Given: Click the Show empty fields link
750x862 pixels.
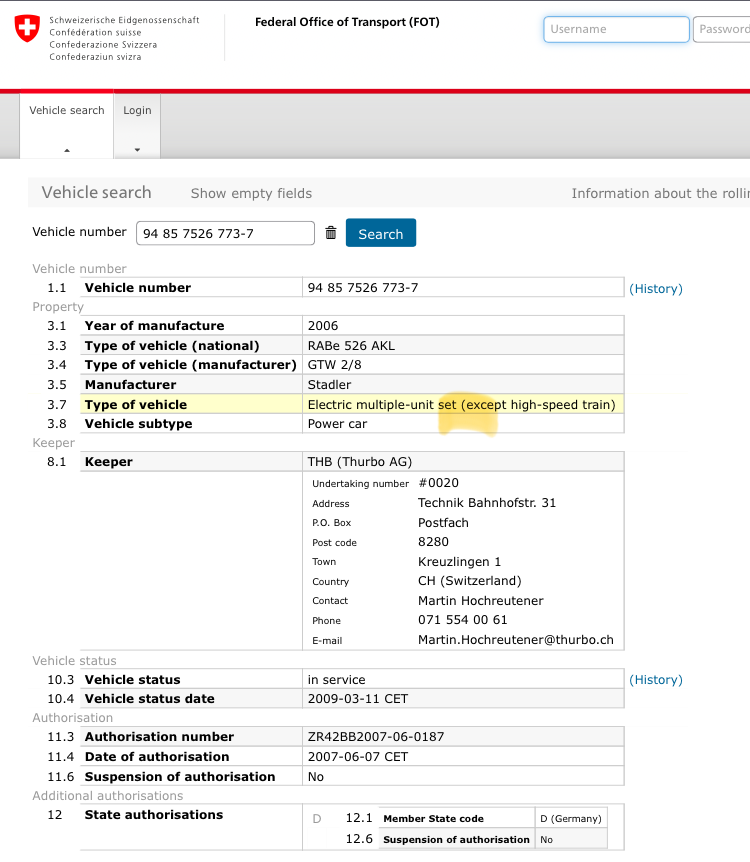Looking at the screenshot, I should click(x=251, y=193).
